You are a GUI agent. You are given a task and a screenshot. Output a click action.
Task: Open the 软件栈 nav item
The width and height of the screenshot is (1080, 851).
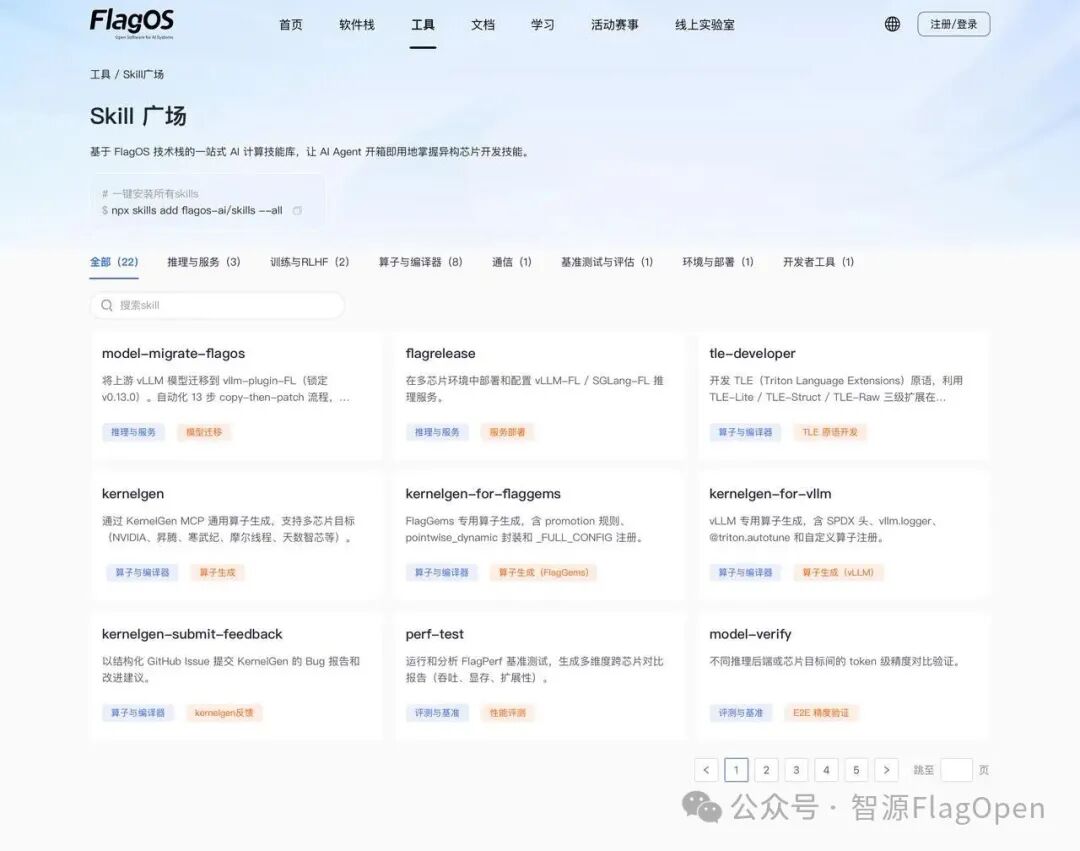pyautogui.click(x=357, y=25)
